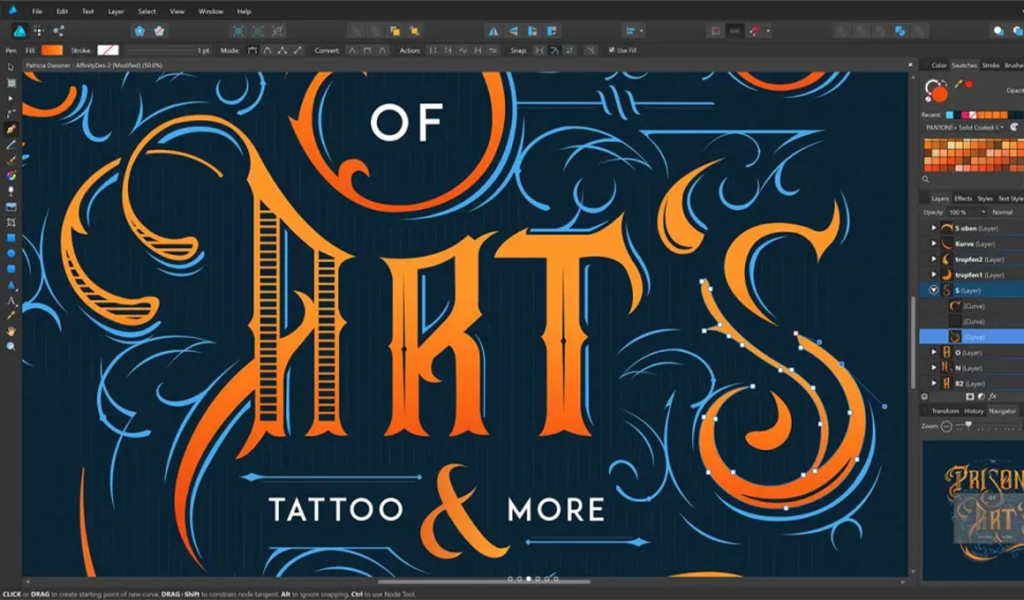Screen dimensions: 1024x600
Task: Select the Corner tool
Action: click(x=11, y=114)
